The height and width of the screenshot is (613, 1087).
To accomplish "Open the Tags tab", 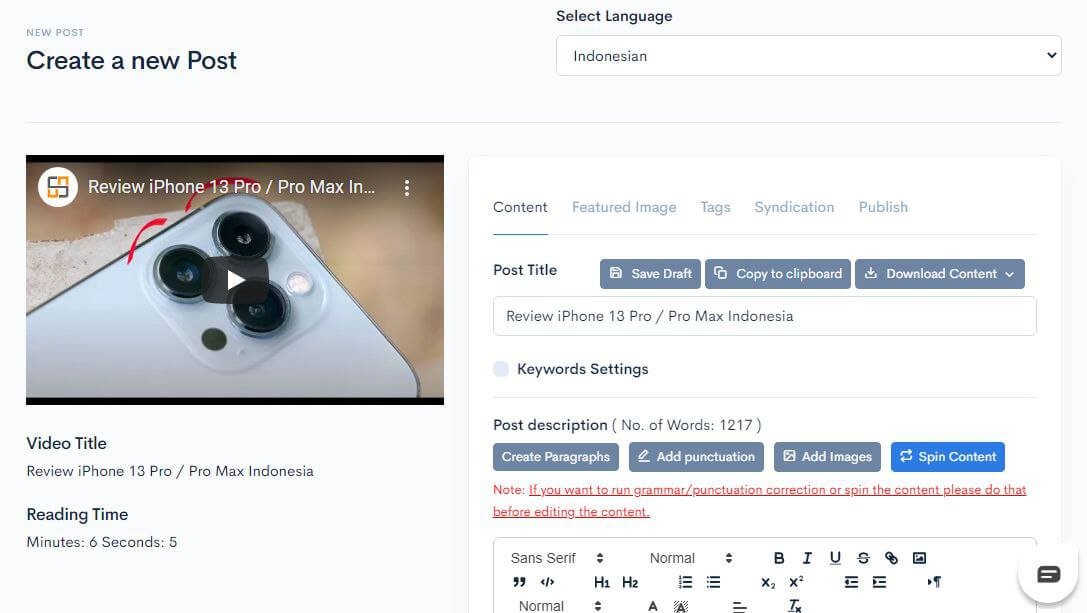I will [x=715, y=207].
